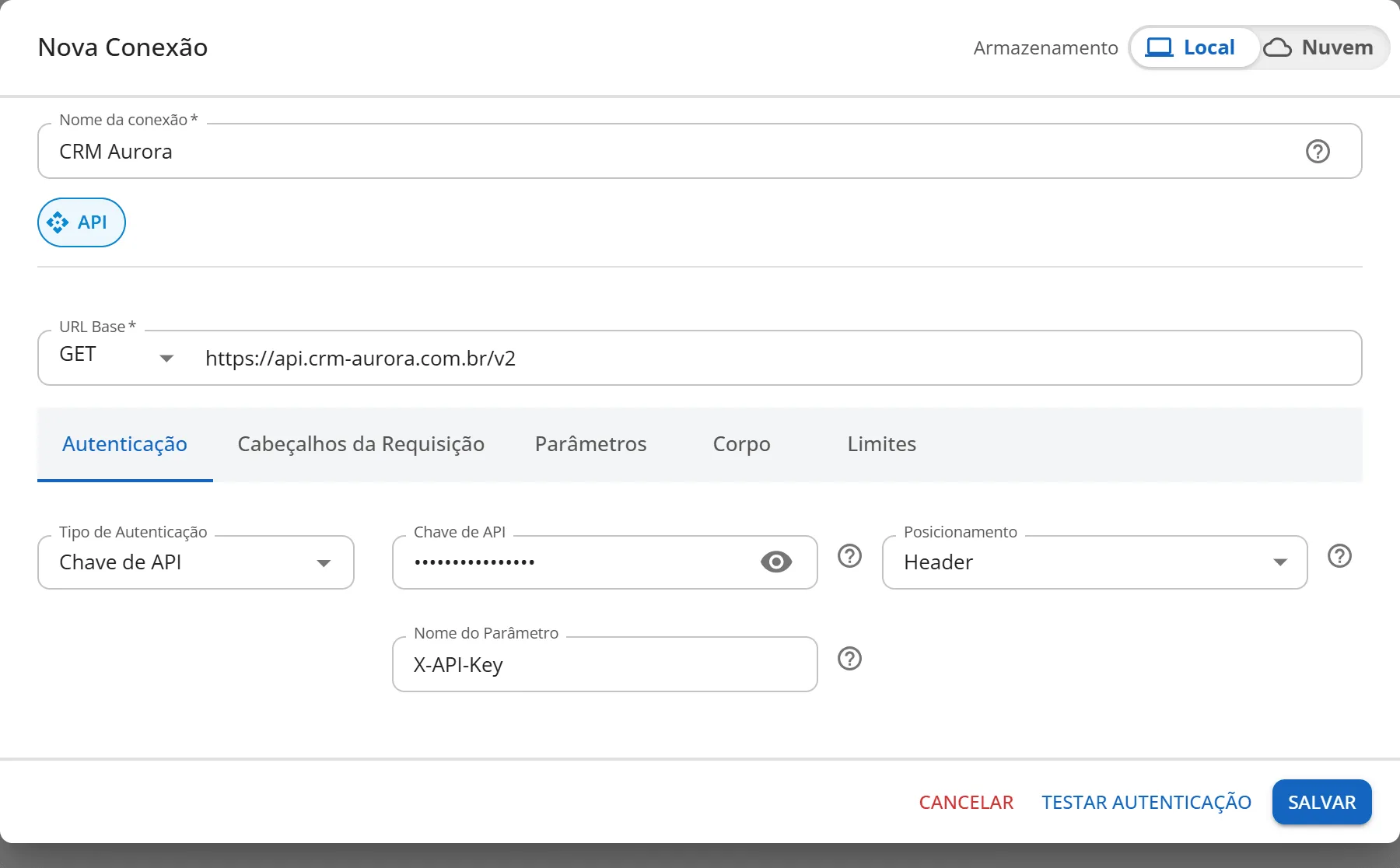This screenshot has width=1400, height=868.
Task: Click help icon next to Nome do Parâmetro
Action: pos(849,659)
